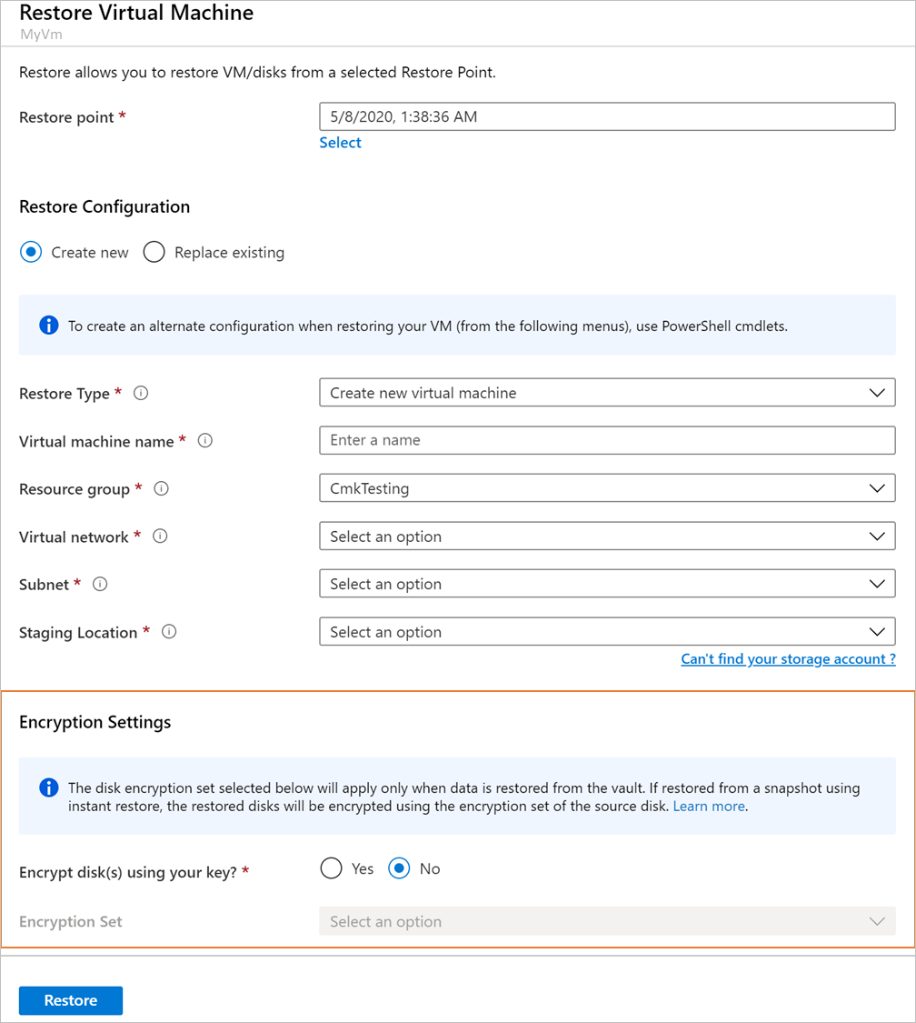Image resolution: width=916 pixels, height=1023 pixels.
Task: Click info icon next to Resource group
Action: [161, 489]
